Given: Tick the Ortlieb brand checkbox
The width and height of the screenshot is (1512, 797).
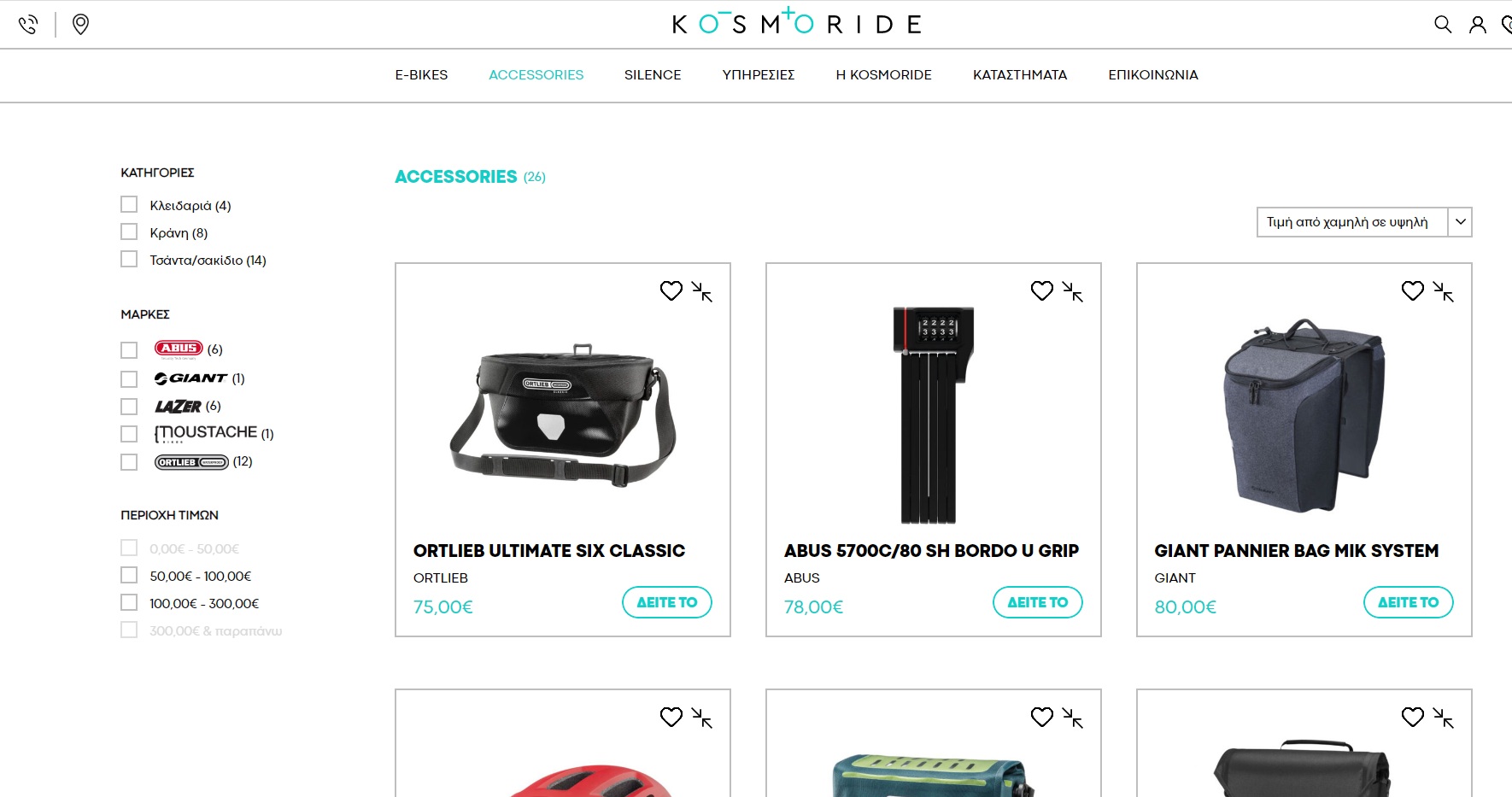Looking at the screenshot, I should (129, 462).
